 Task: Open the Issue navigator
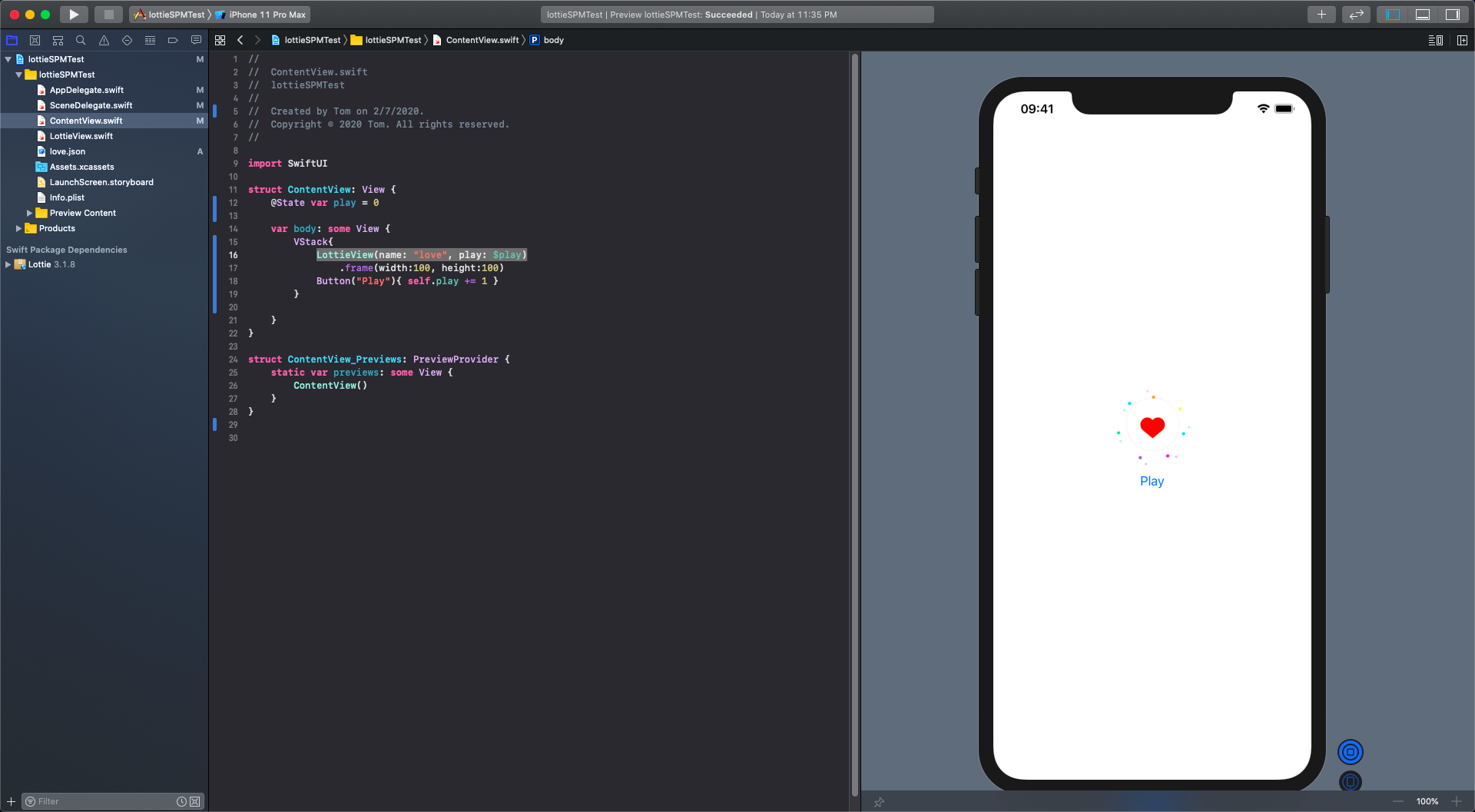(x=104, y=40)
